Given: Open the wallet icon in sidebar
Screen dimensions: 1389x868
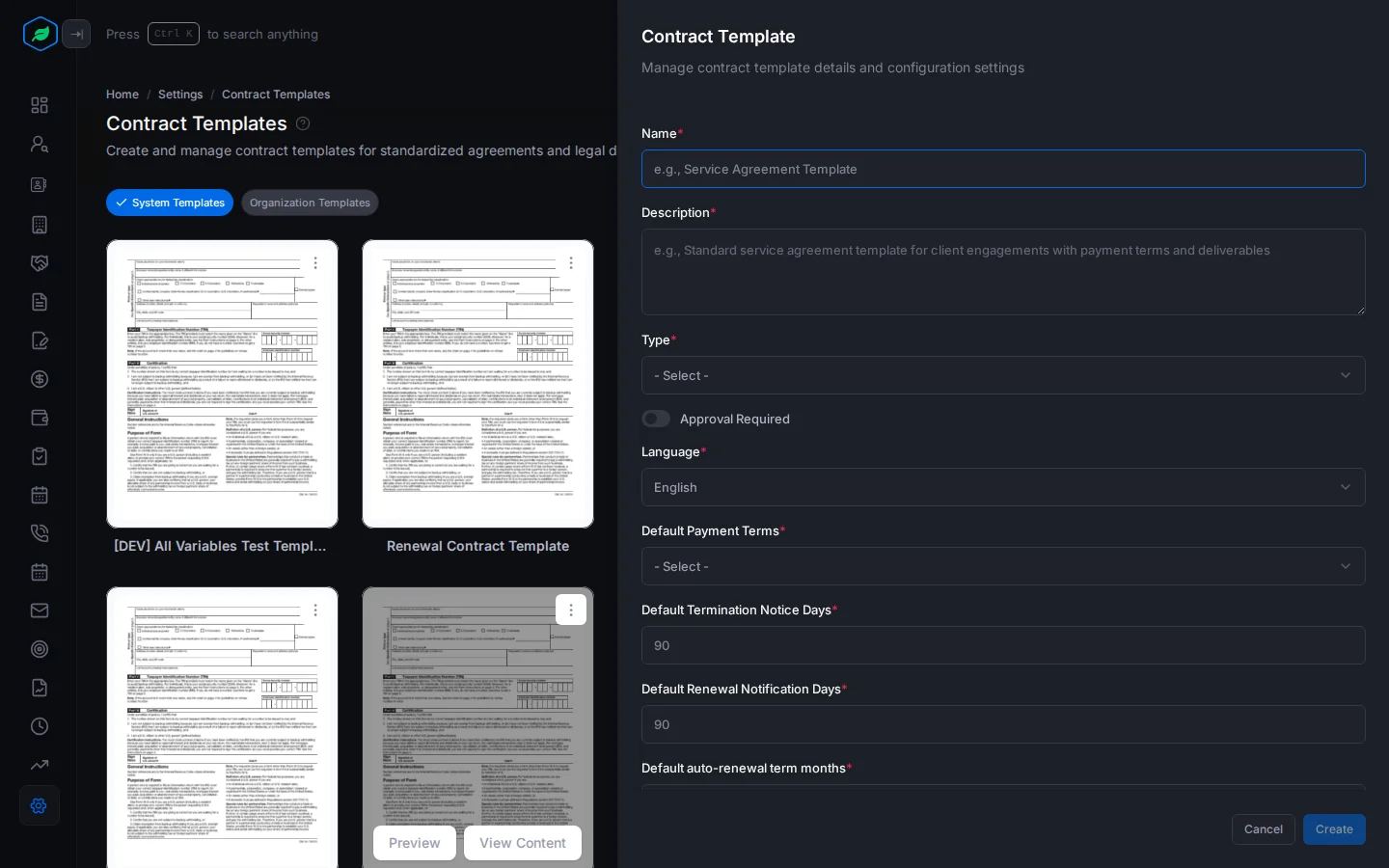Looking at the screenshot, I should [x=40, y=418].
